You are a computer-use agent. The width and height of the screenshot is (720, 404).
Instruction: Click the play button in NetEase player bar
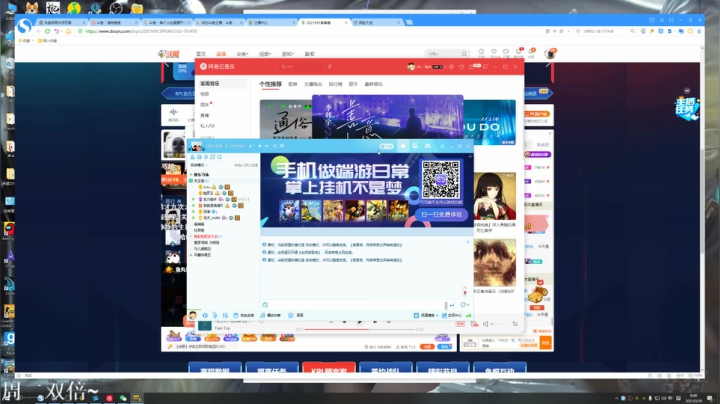(360, 322)
